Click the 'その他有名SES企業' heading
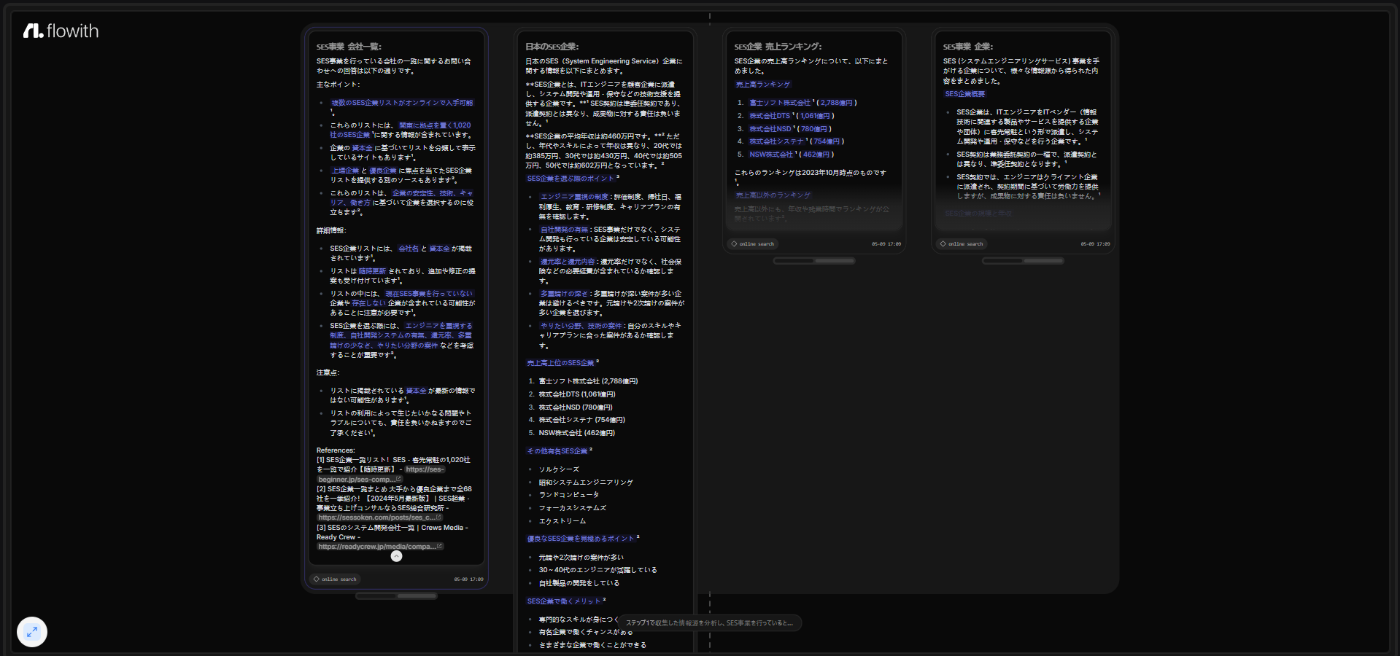The width and height of the screenshot is (1400, 656). point(557,451)
